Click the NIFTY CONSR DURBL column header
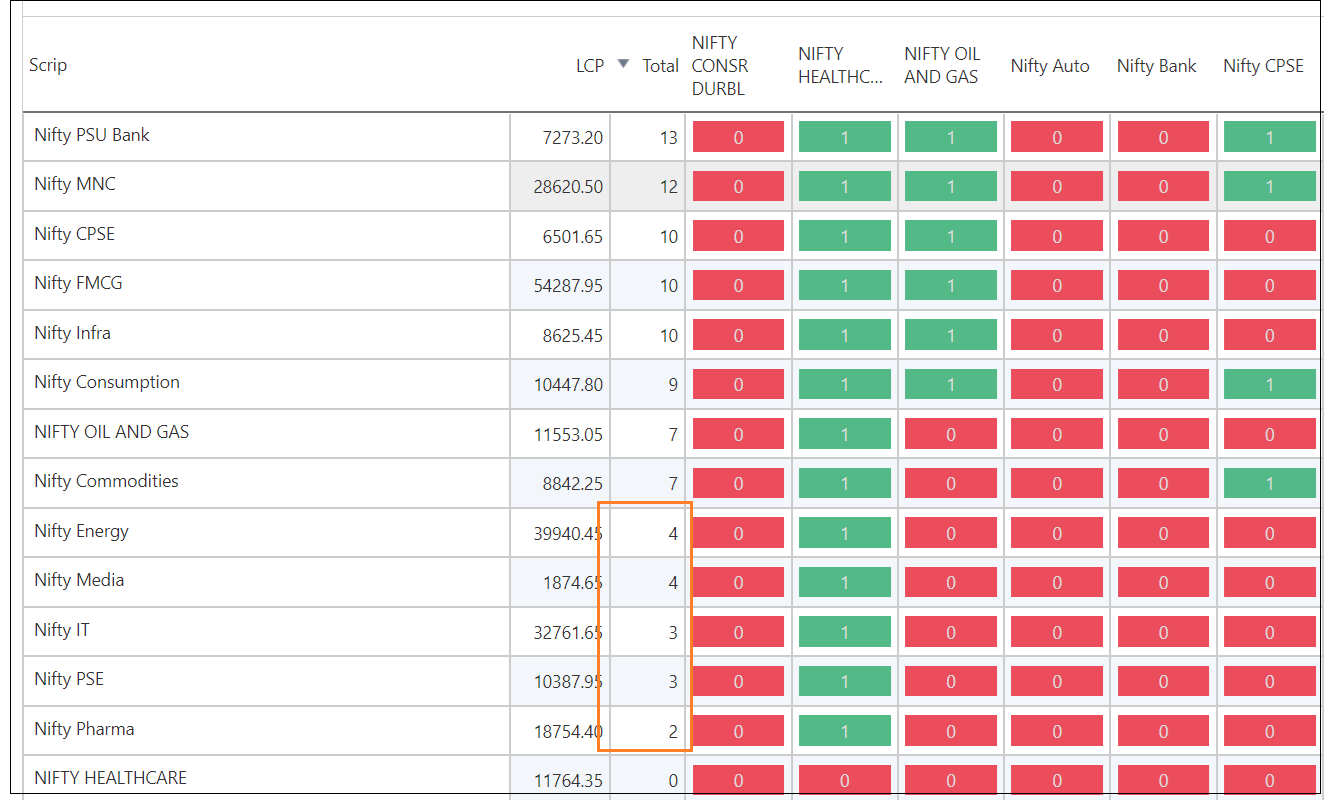This screenshot has height=804, width=1324. click(x=720, y=65)
